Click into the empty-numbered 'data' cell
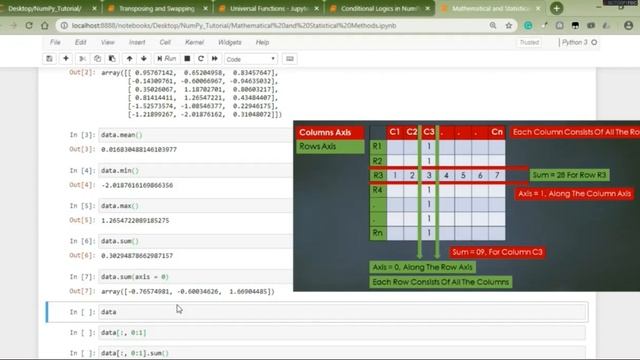 pyautogui.click(x=342, y=312)
